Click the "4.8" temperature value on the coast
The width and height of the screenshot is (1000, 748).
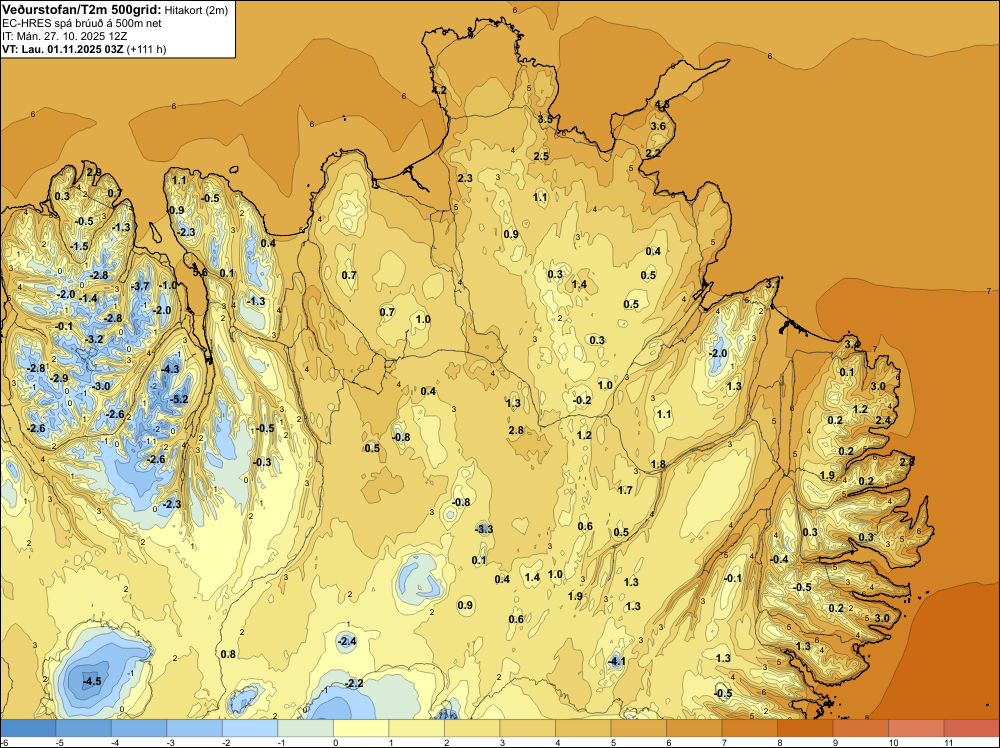pyautogui.click(x=662, y=104)
